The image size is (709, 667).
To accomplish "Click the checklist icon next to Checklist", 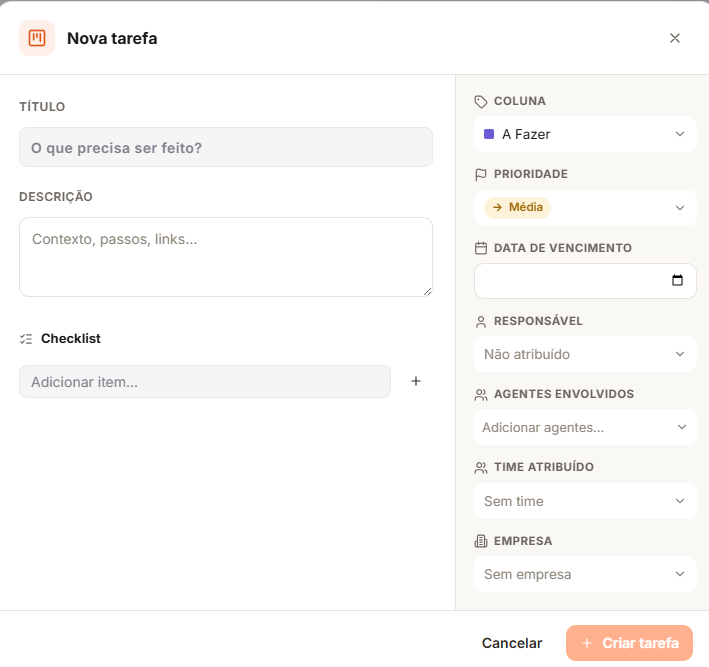I will pos(26,339).
